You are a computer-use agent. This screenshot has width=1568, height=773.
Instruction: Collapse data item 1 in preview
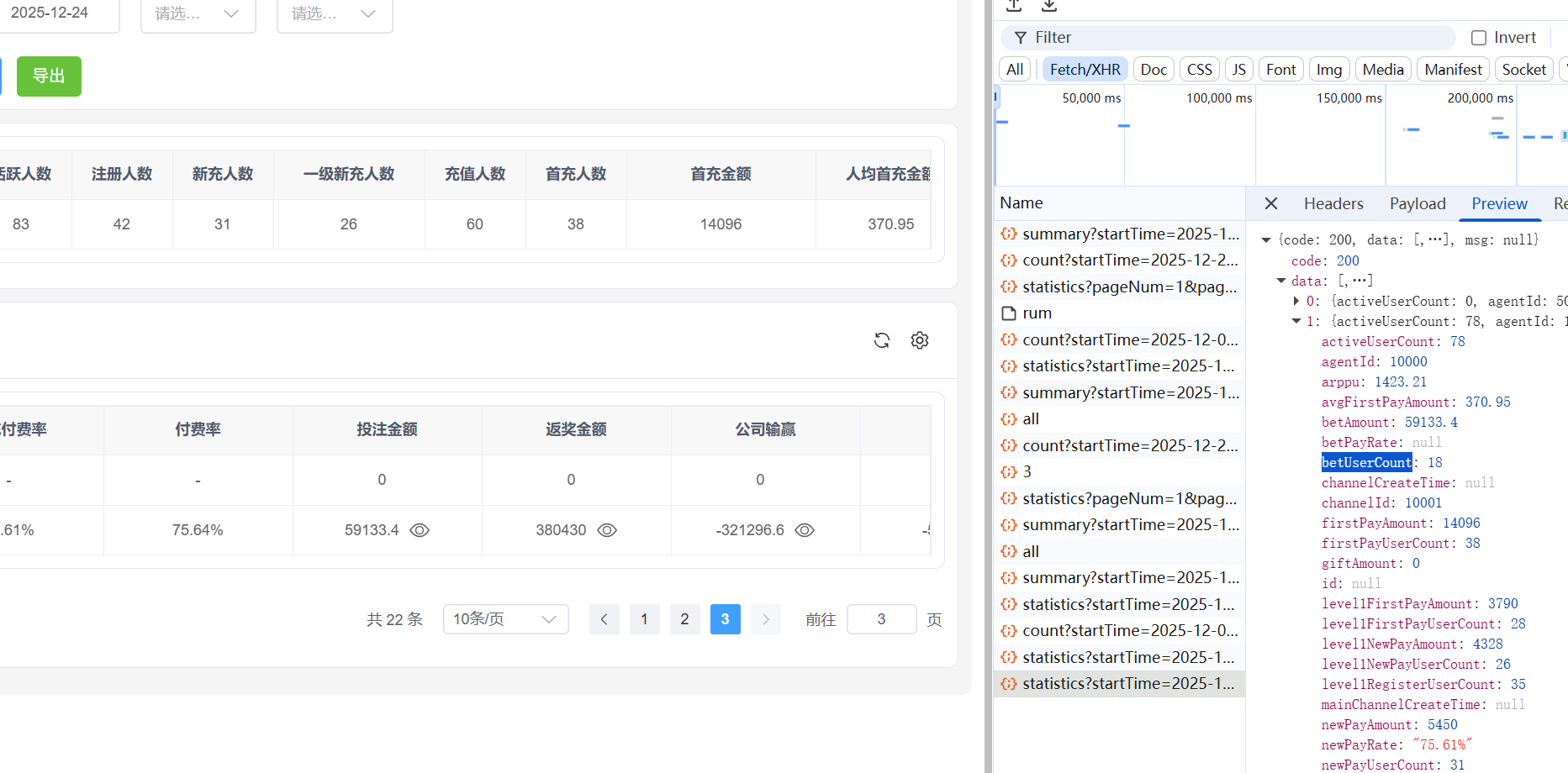[1296, 321]
